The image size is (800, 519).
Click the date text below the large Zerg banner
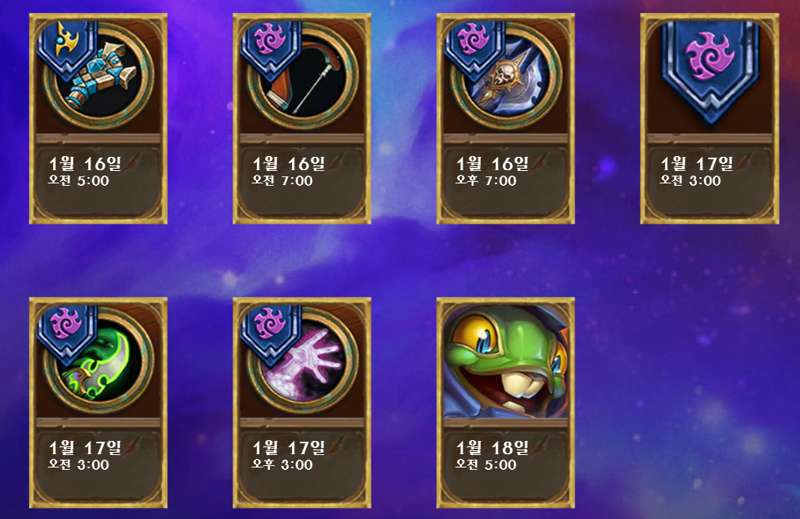(696, 171)
